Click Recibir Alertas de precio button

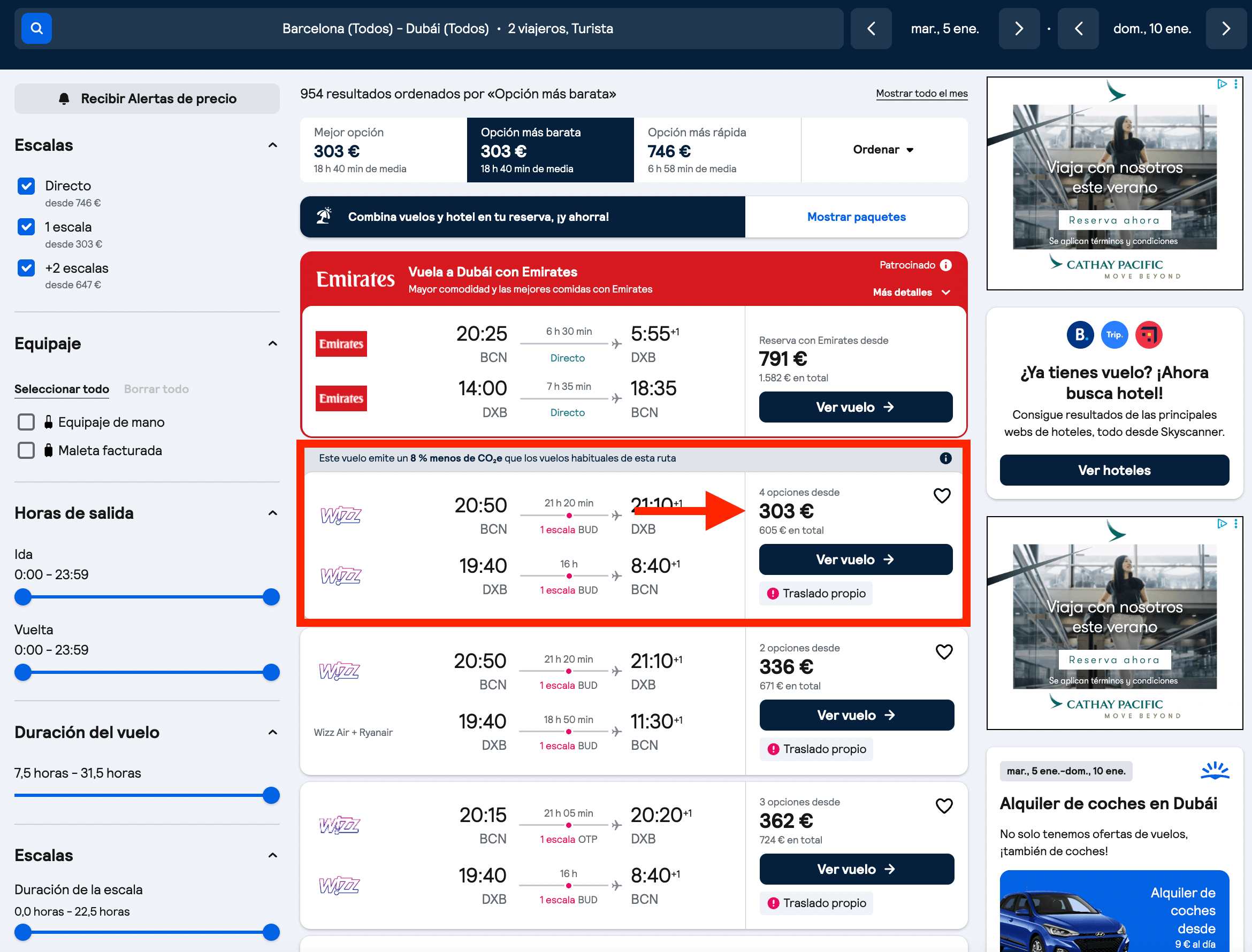click(x=147, y=98)
